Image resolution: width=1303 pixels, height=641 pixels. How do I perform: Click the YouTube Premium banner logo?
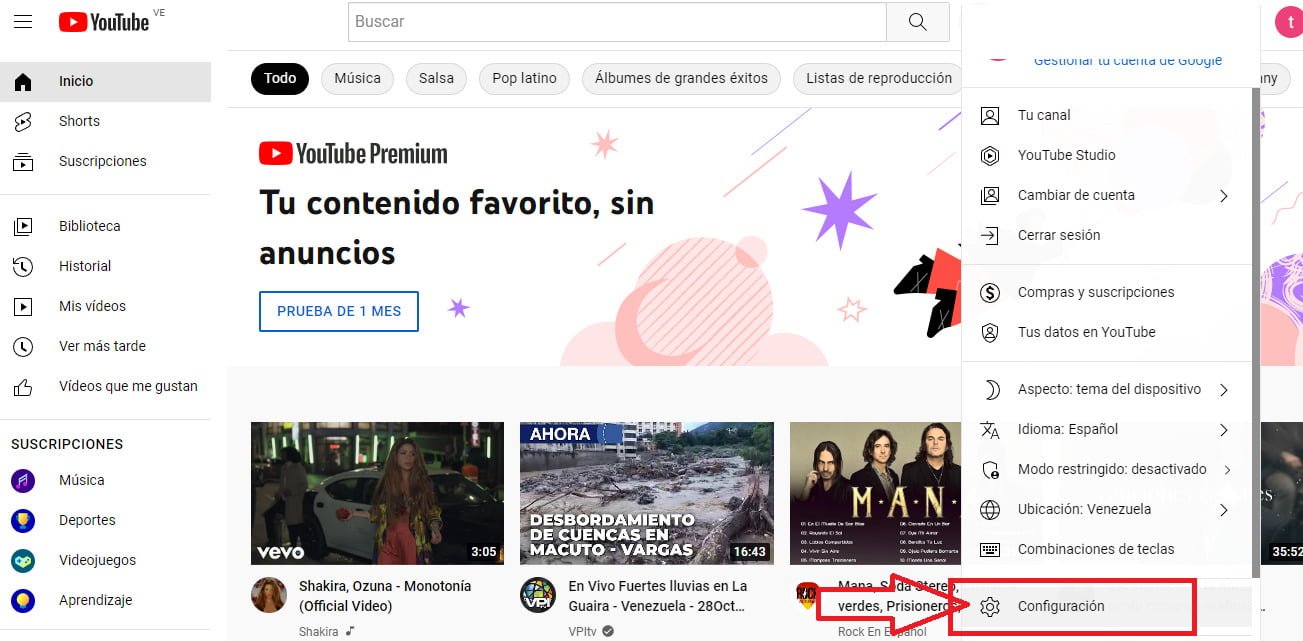[353, 153]
